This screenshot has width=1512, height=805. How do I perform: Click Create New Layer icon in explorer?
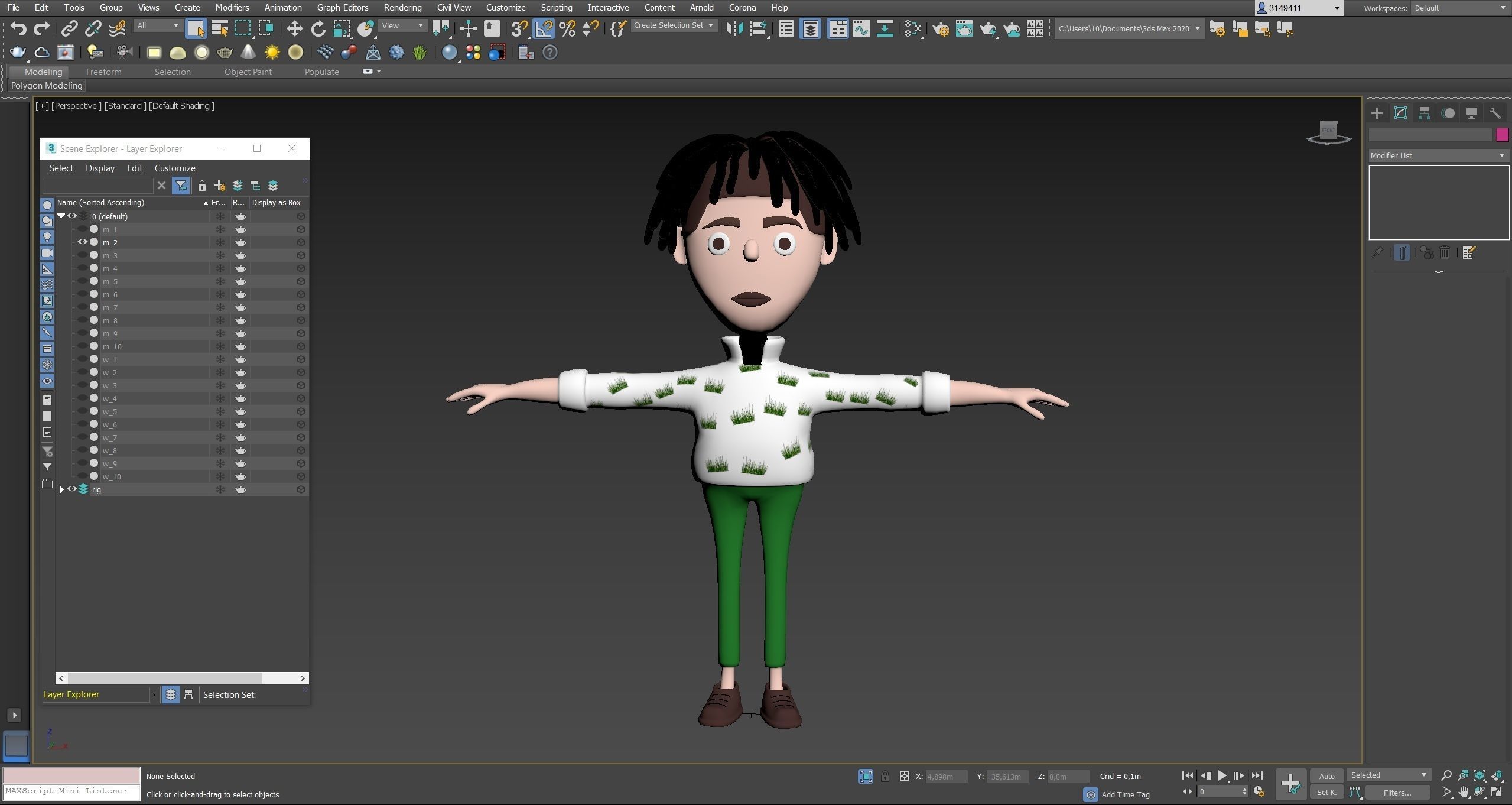220,186
